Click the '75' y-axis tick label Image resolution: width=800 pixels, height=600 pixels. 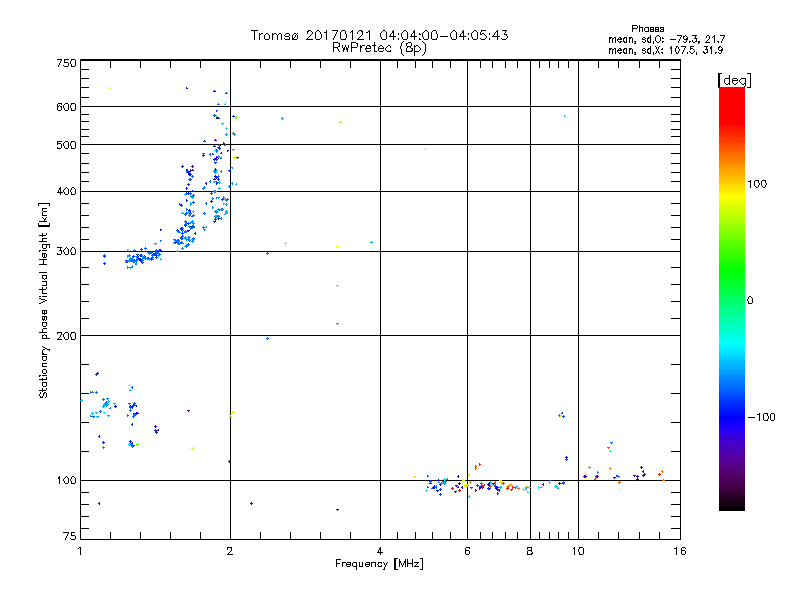(x=70, y=536)
